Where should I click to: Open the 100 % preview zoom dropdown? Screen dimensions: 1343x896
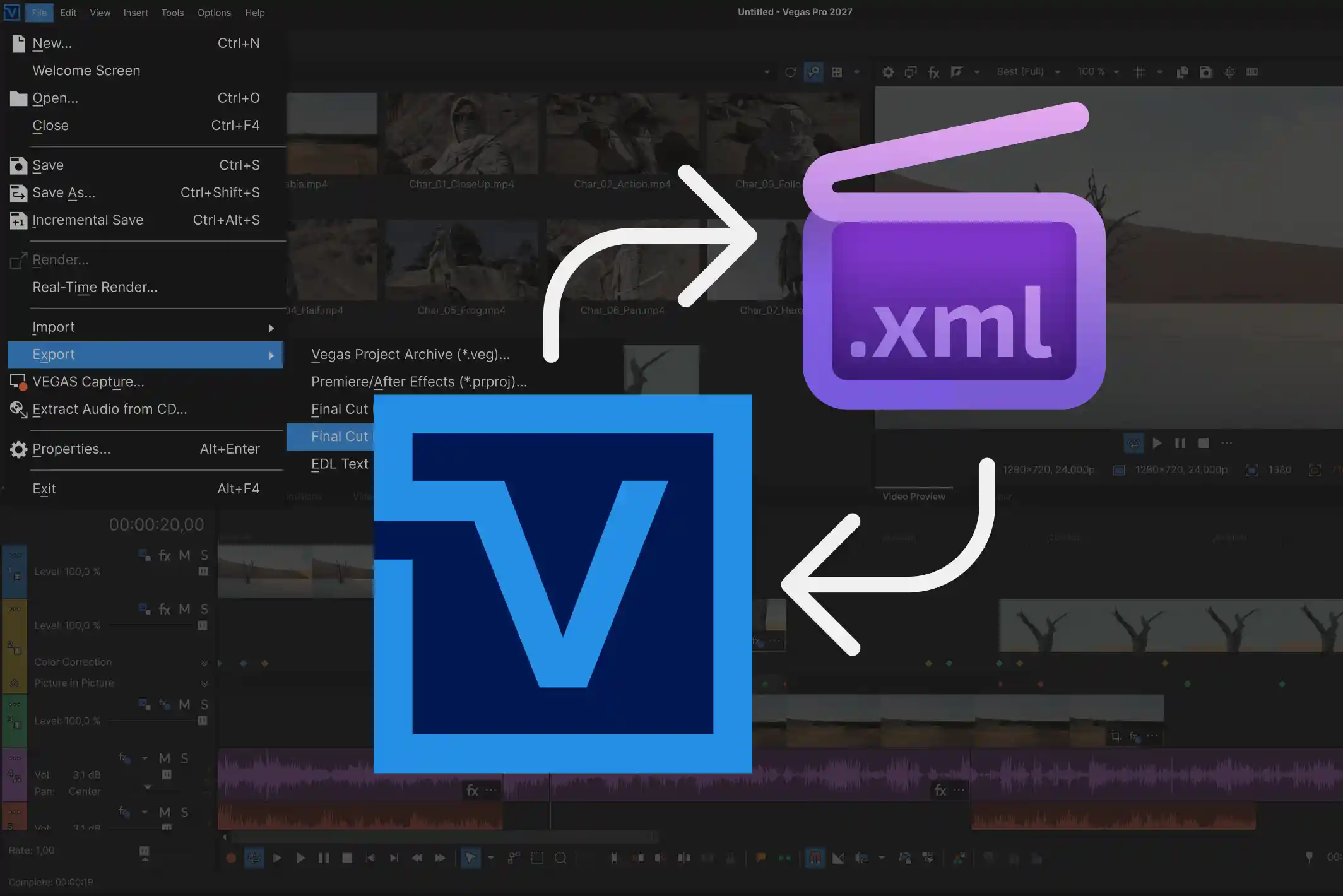click(x=1098, y=72)
